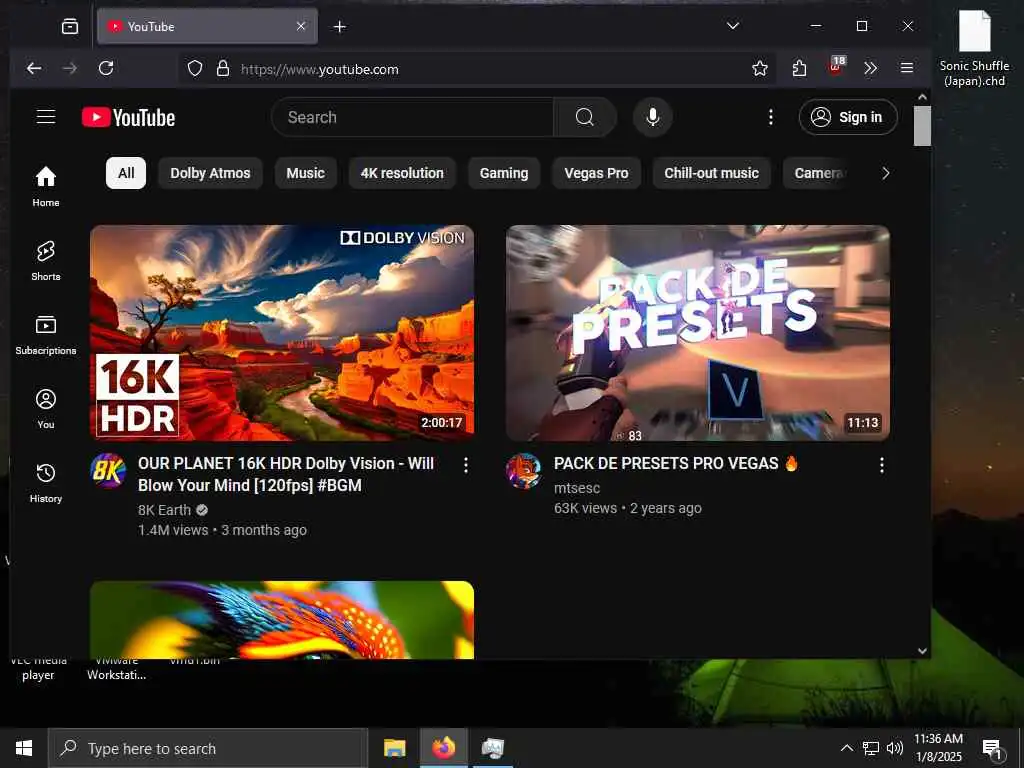Image resolution: width=1024 pixels, height=768 pixels.
Task: Open Shorts from the sidebar
Action: tap(46, 260)
